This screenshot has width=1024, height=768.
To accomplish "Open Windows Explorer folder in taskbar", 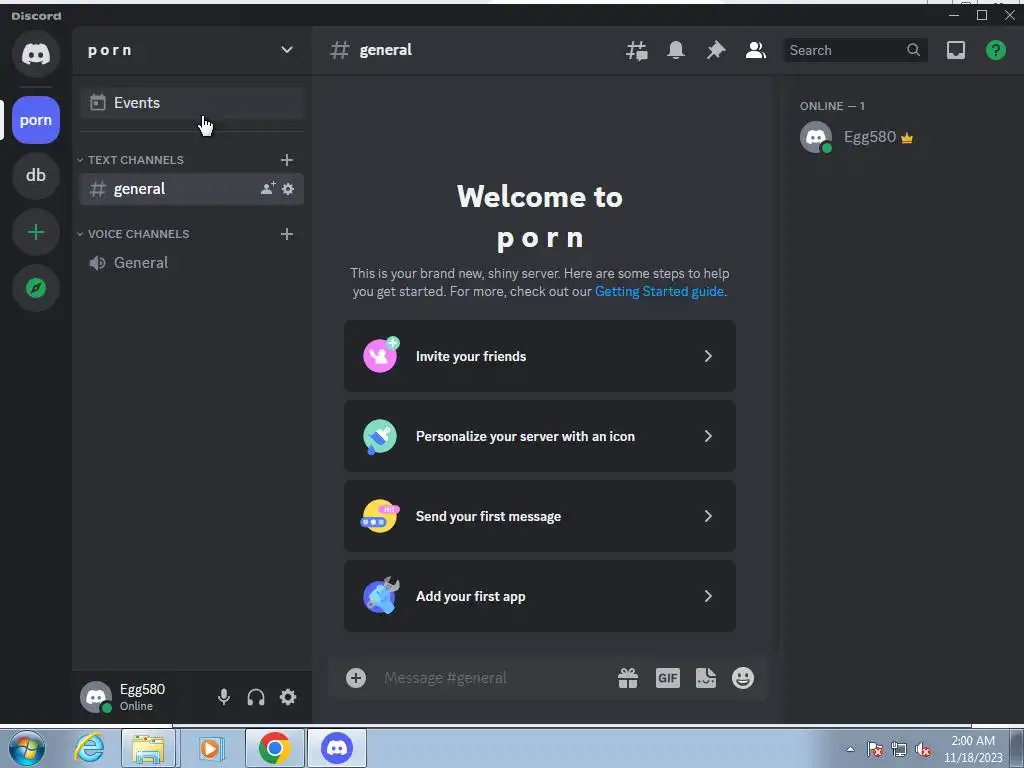I will coord(148,748).
